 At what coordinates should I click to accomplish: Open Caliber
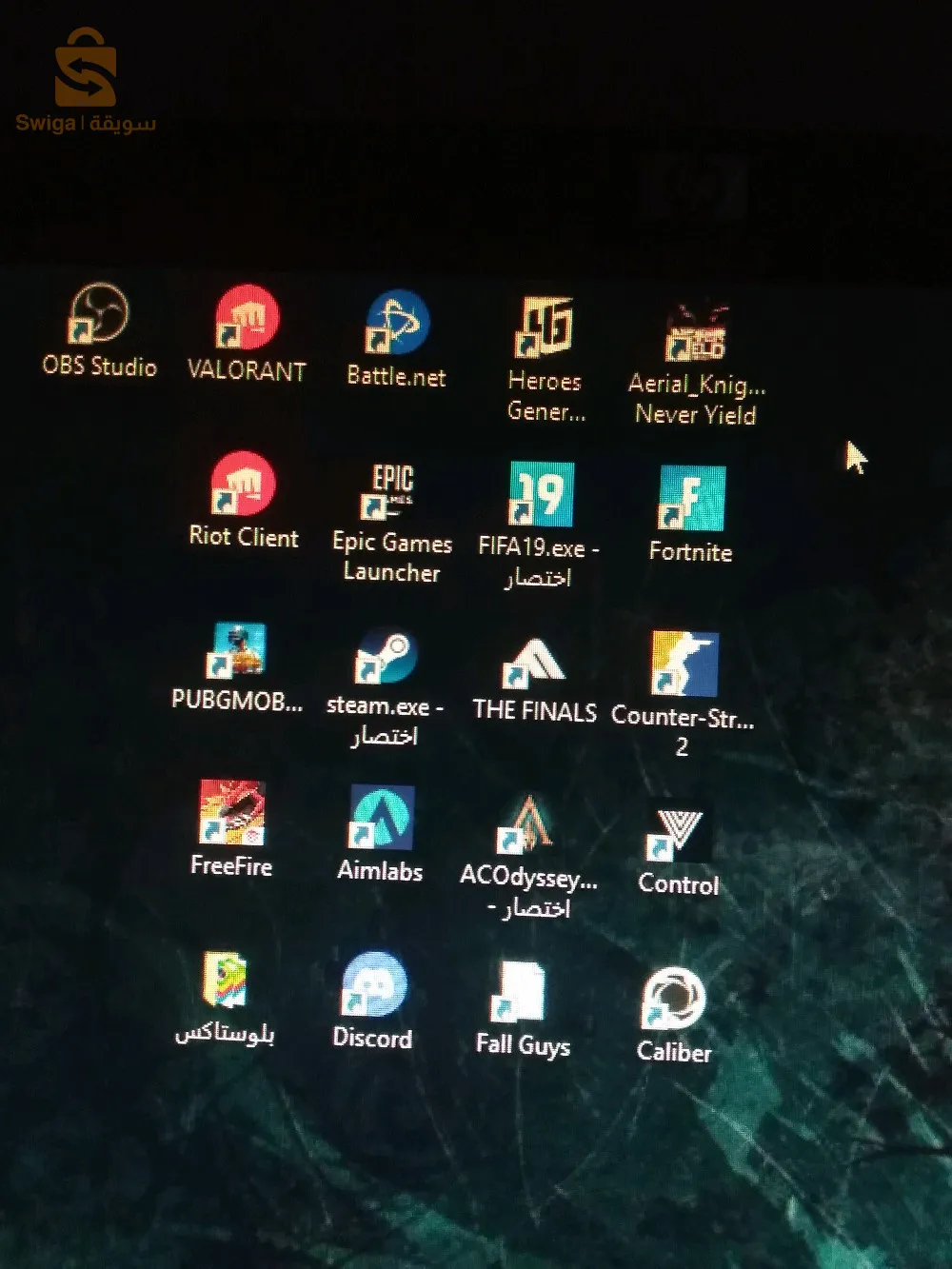pyautogui.click(x=672, y=990)
